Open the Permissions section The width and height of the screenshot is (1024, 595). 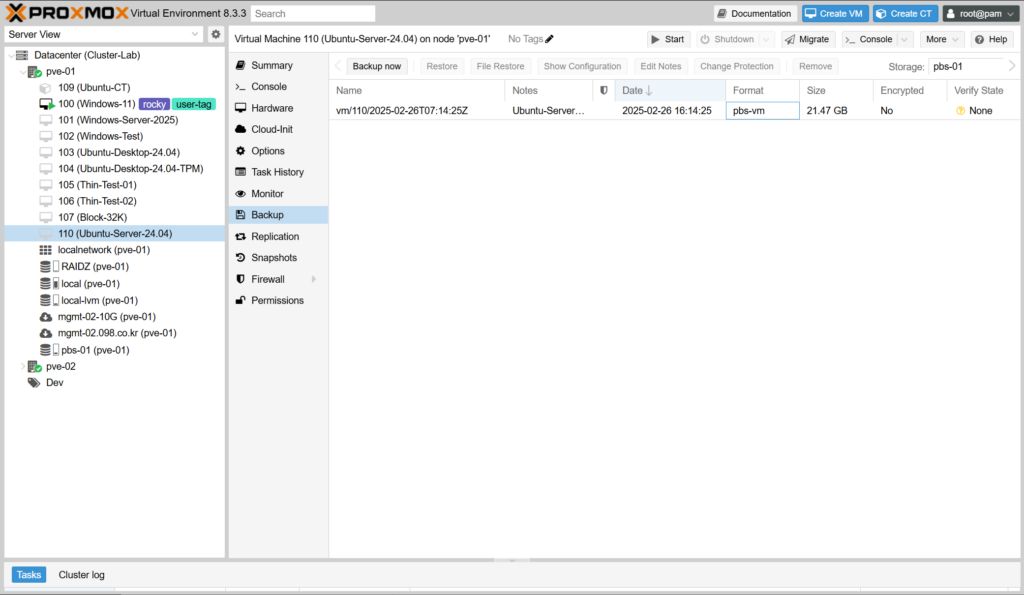pos(277,300)
